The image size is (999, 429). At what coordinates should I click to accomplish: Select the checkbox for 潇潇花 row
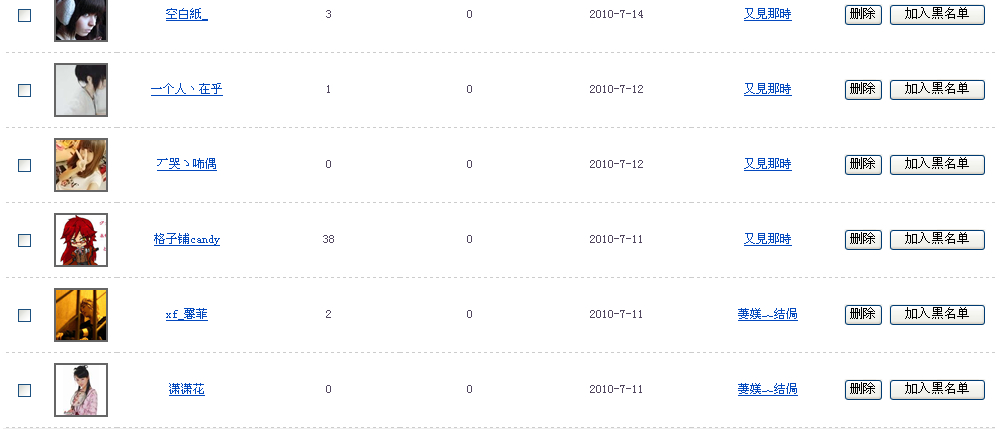[x=25, y=390]
